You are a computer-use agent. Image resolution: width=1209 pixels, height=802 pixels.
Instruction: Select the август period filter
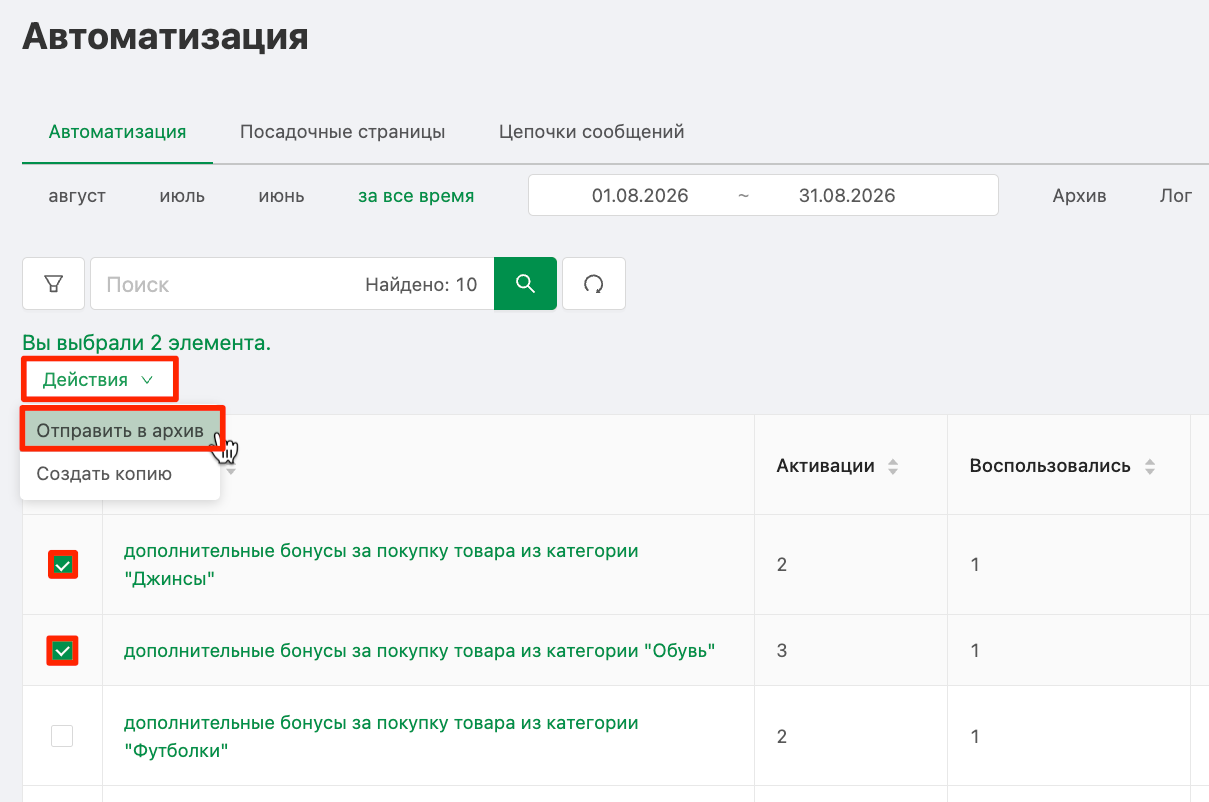point(77,196)
